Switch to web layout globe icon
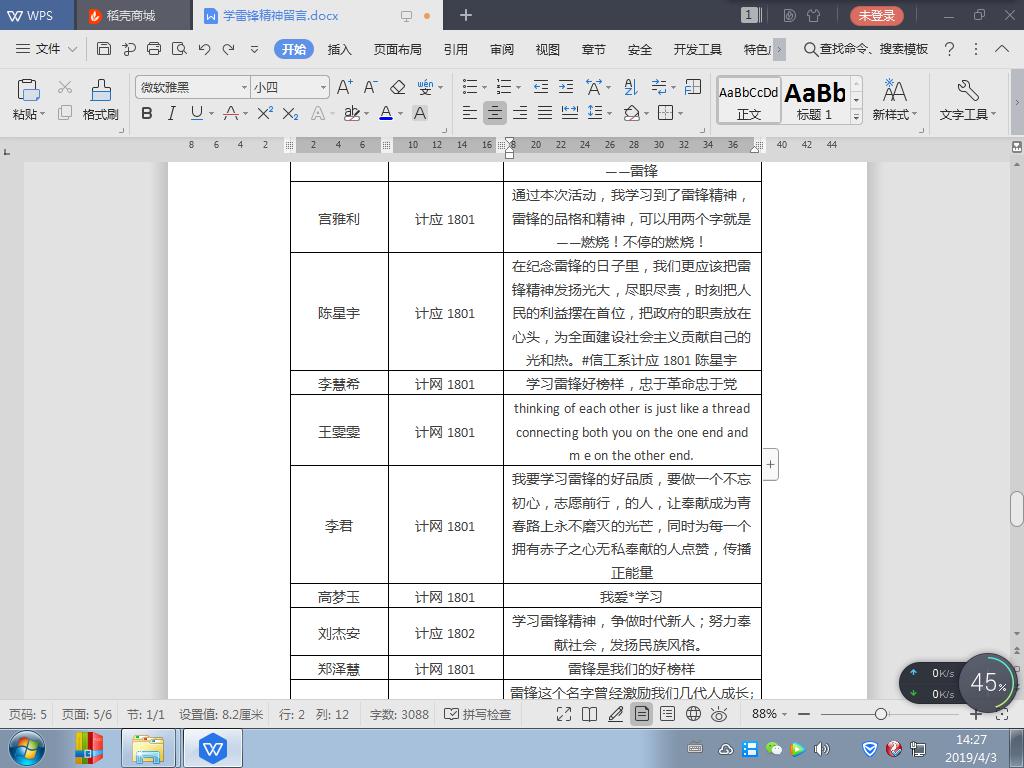The width and height of the screenshot is (1024, 768). coord(693,714)
